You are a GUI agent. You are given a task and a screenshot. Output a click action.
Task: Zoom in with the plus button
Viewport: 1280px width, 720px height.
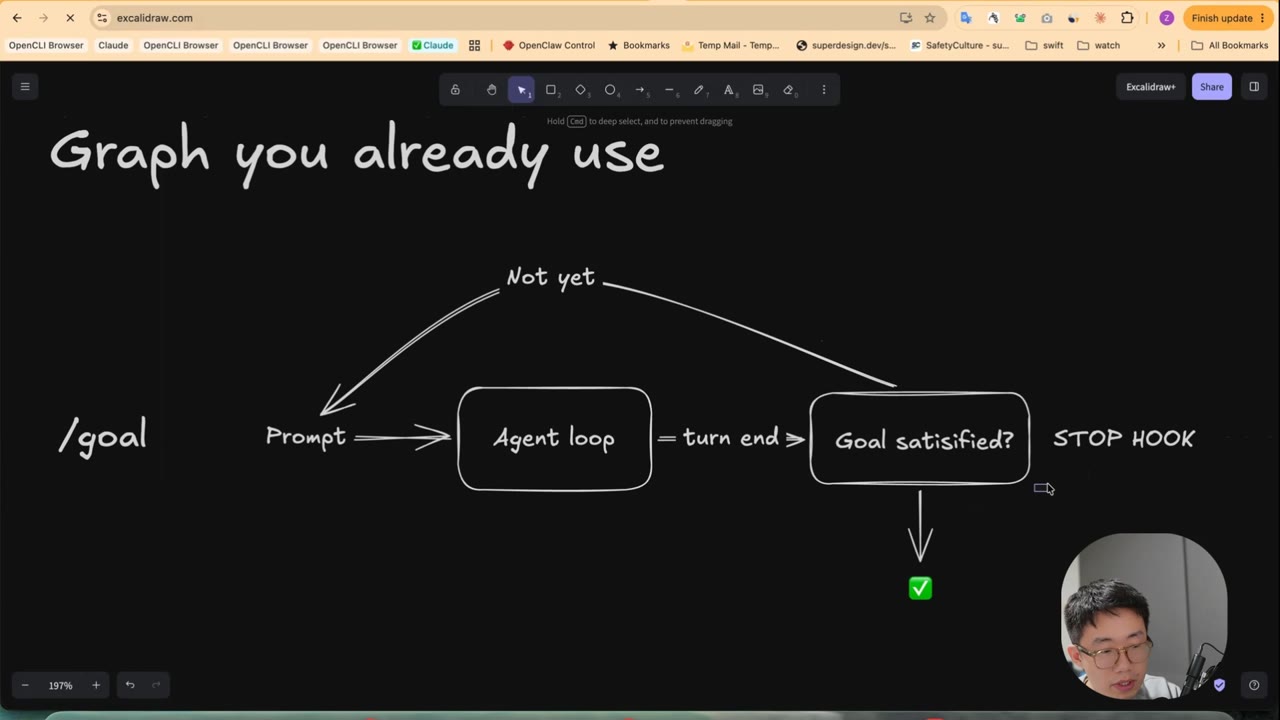[x=96, y=685]
